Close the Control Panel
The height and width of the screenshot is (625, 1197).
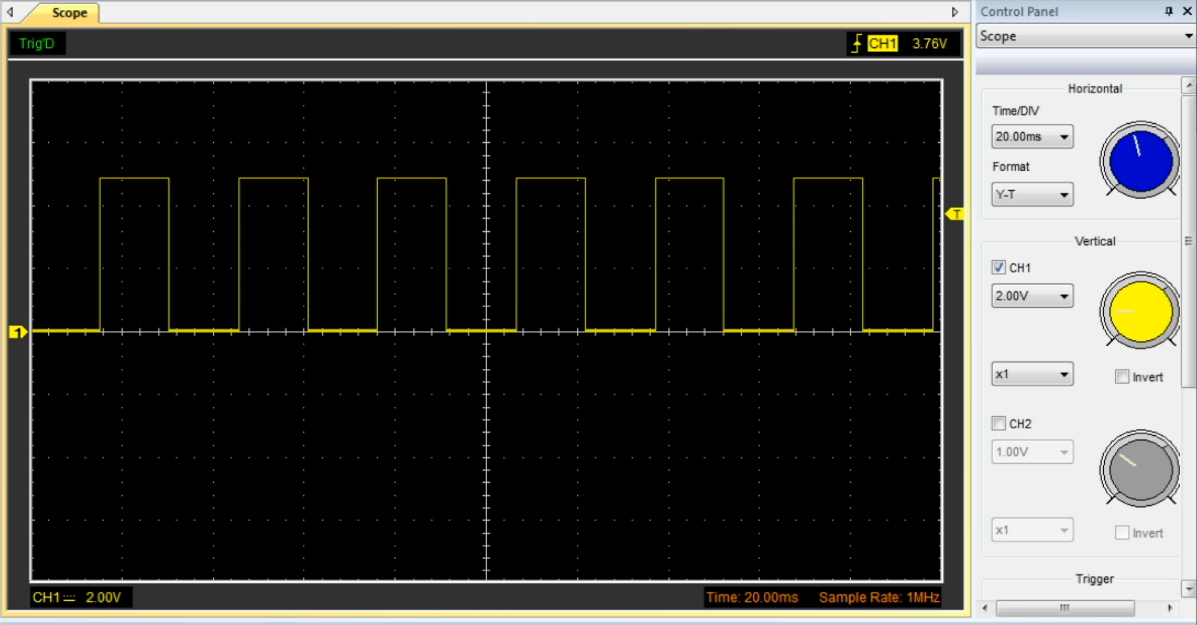(x=1187, y=12)
